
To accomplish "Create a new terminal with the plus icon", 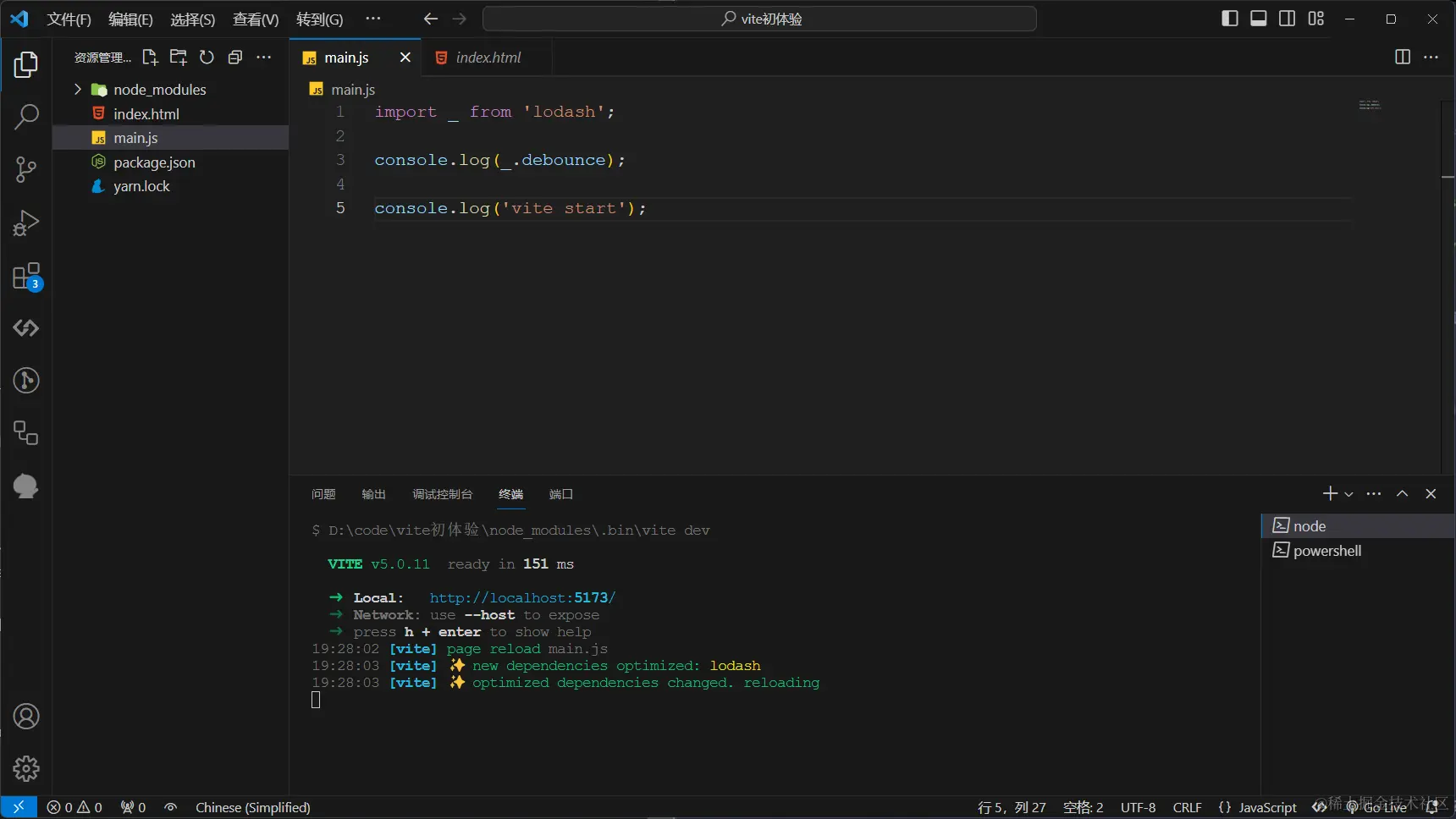I will [1330, 493].
